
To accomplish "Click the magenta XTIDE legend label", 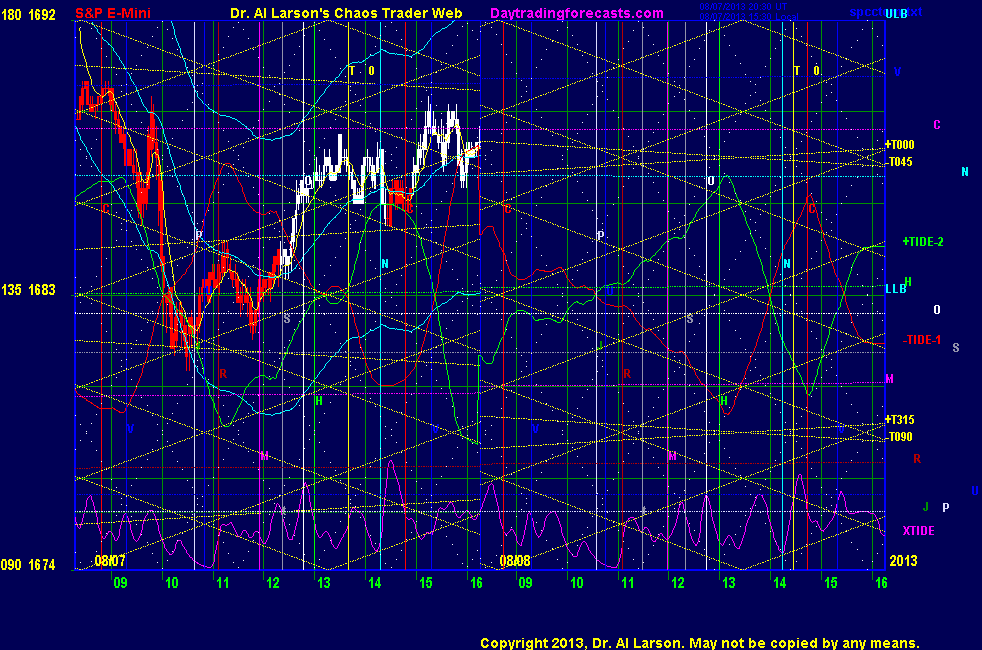I will click(x=918, y=530).
